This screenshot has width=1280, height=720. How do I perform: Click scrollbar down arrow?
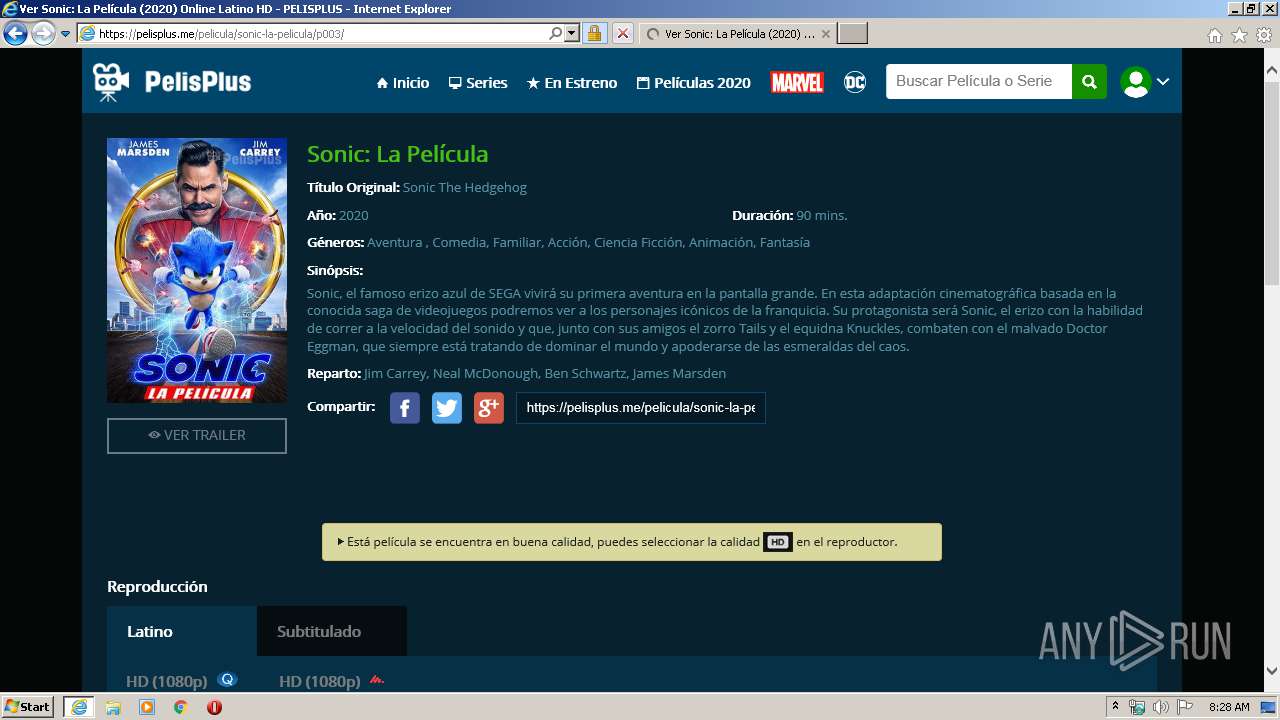tap(1272, 671)
